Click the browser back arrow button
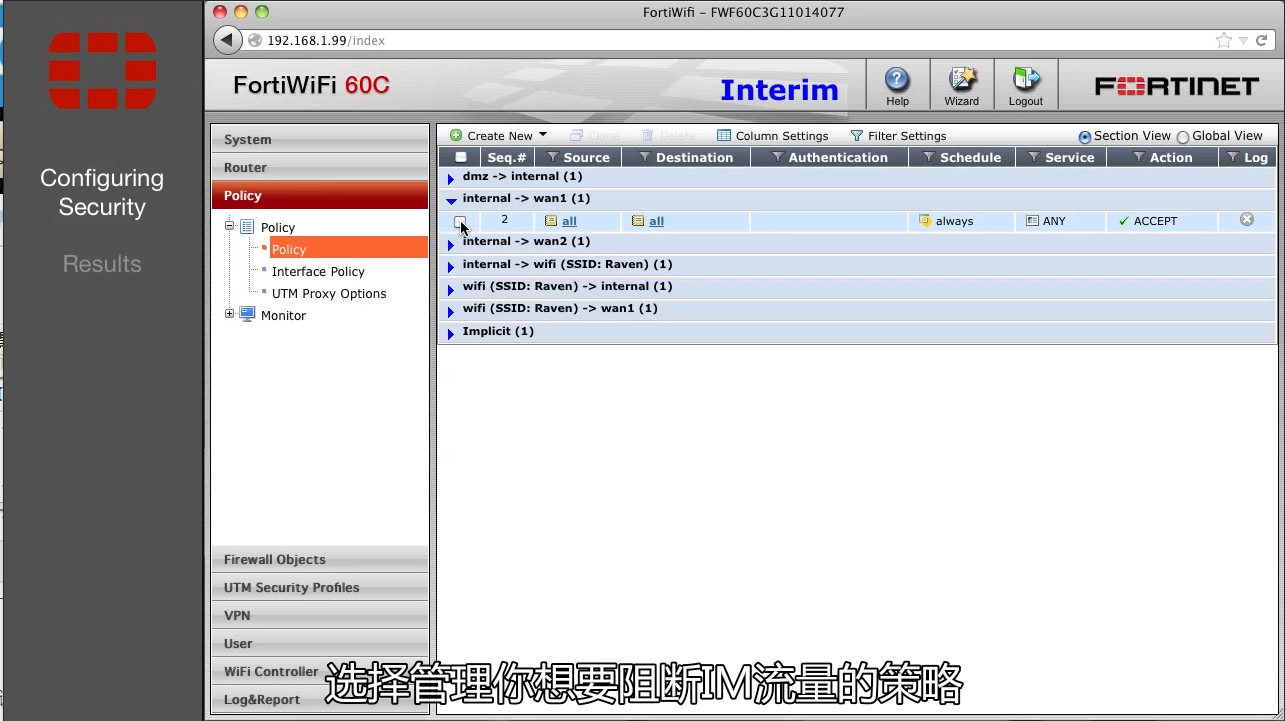1285x721 pixels. 228,40
